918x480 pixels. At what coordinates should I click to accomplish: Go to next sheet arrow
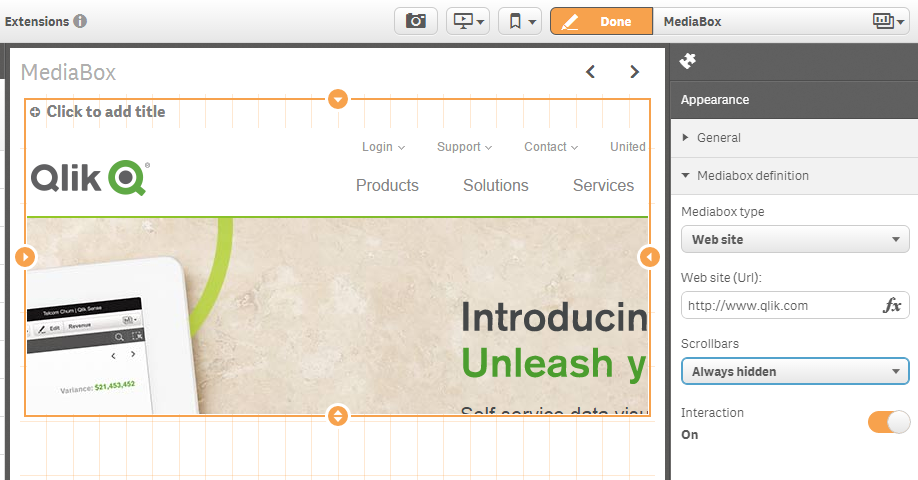634,72
